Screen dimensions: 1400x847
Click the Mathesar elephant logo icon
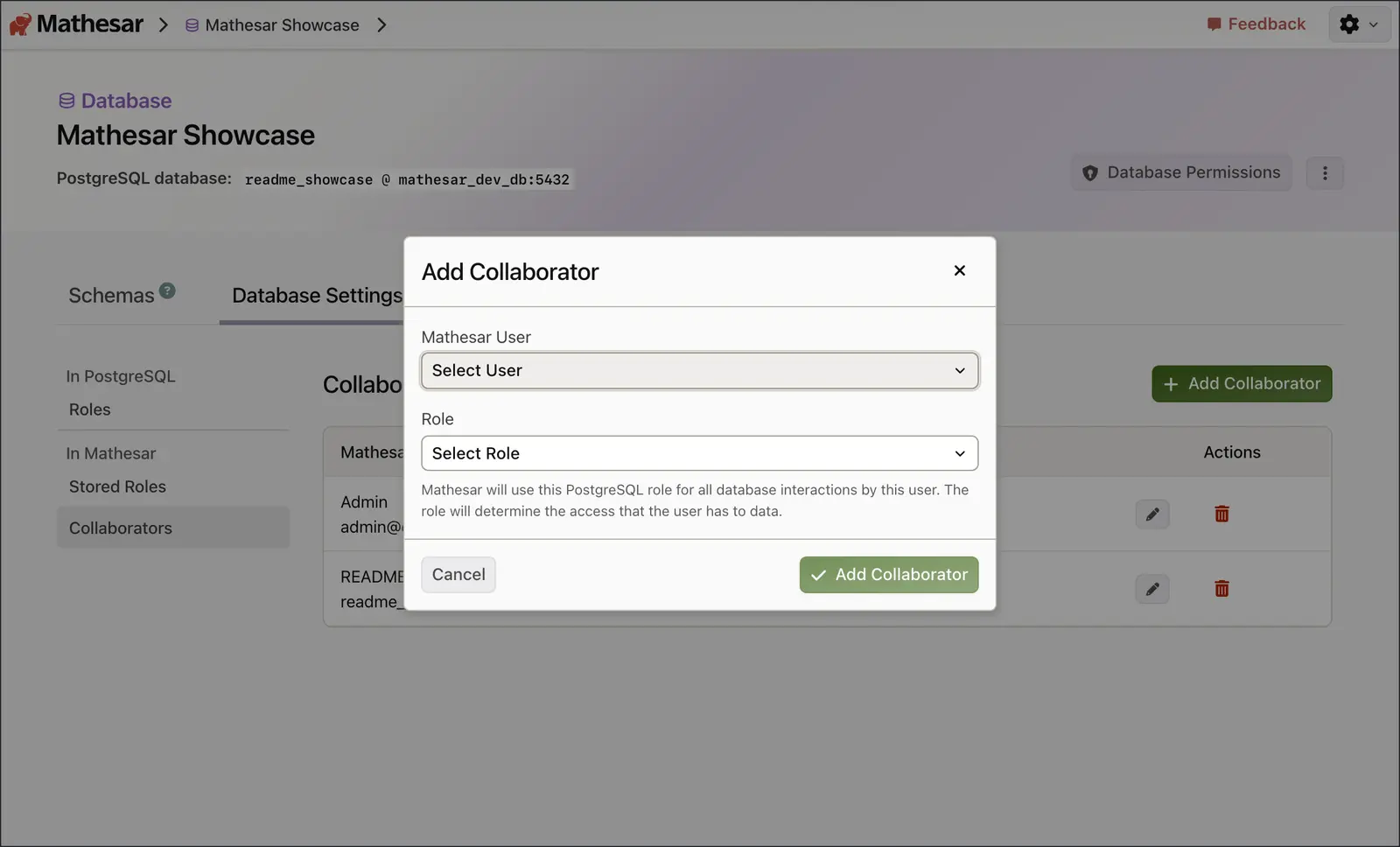click(x=20, y=24)
